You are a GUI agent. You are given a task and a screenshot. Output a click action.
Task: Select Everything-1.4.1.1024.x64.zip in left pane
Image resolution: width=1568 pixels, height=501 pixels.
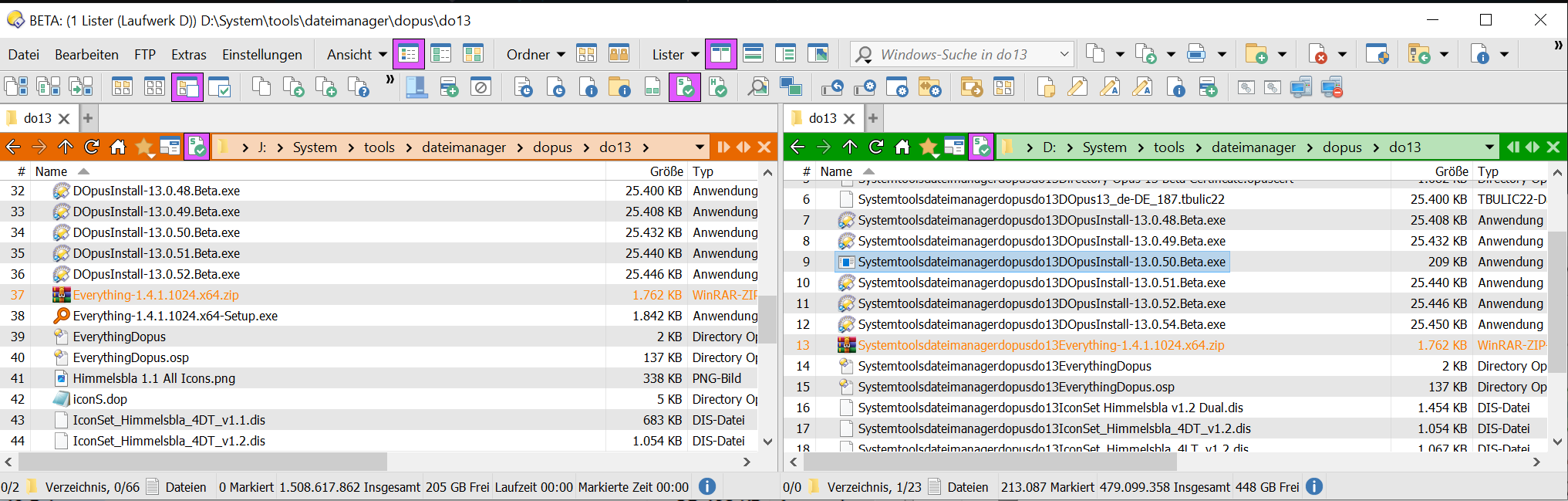pos(156,295)
